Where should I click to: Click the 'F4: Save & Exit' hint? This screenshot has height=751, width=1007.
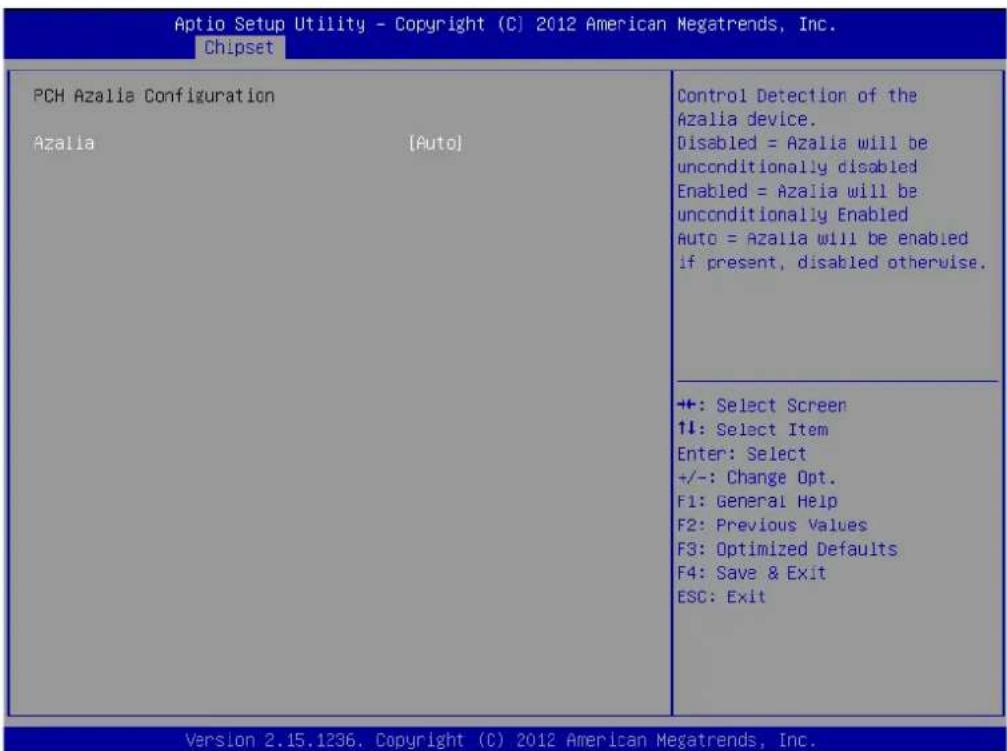pyautogui.click(x=751, y=572)
